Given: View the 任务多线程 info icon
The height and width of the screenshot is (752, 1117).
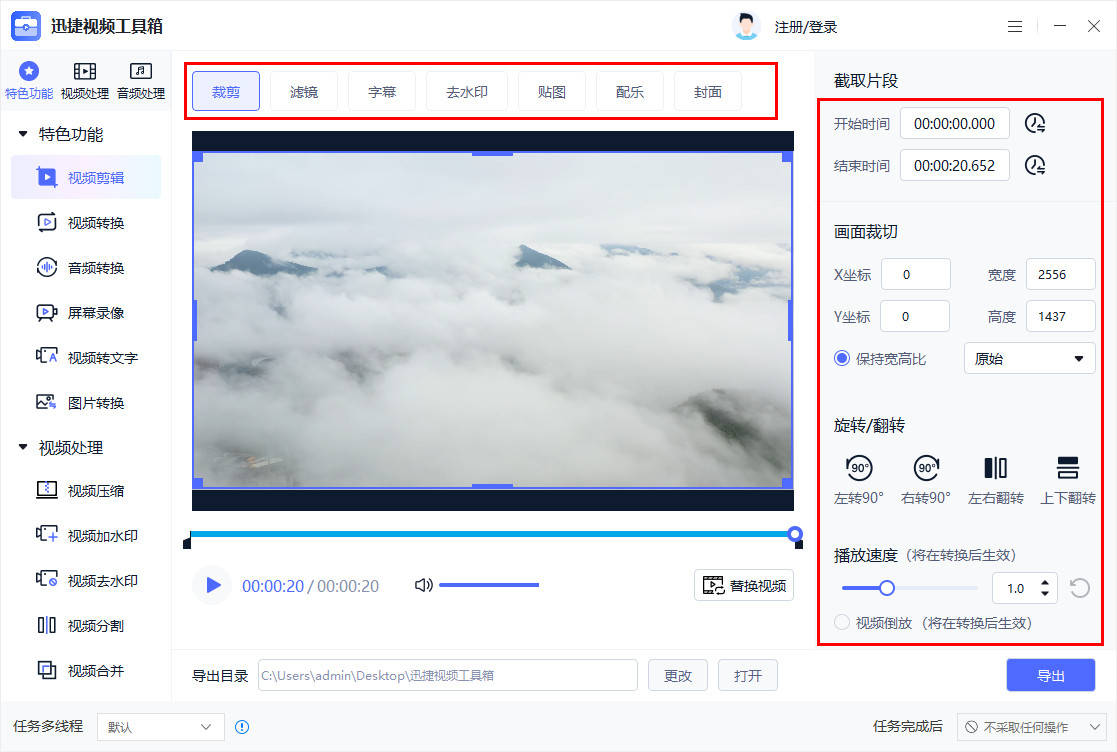Looking at the screenshot, I should [x=242, y=726].
